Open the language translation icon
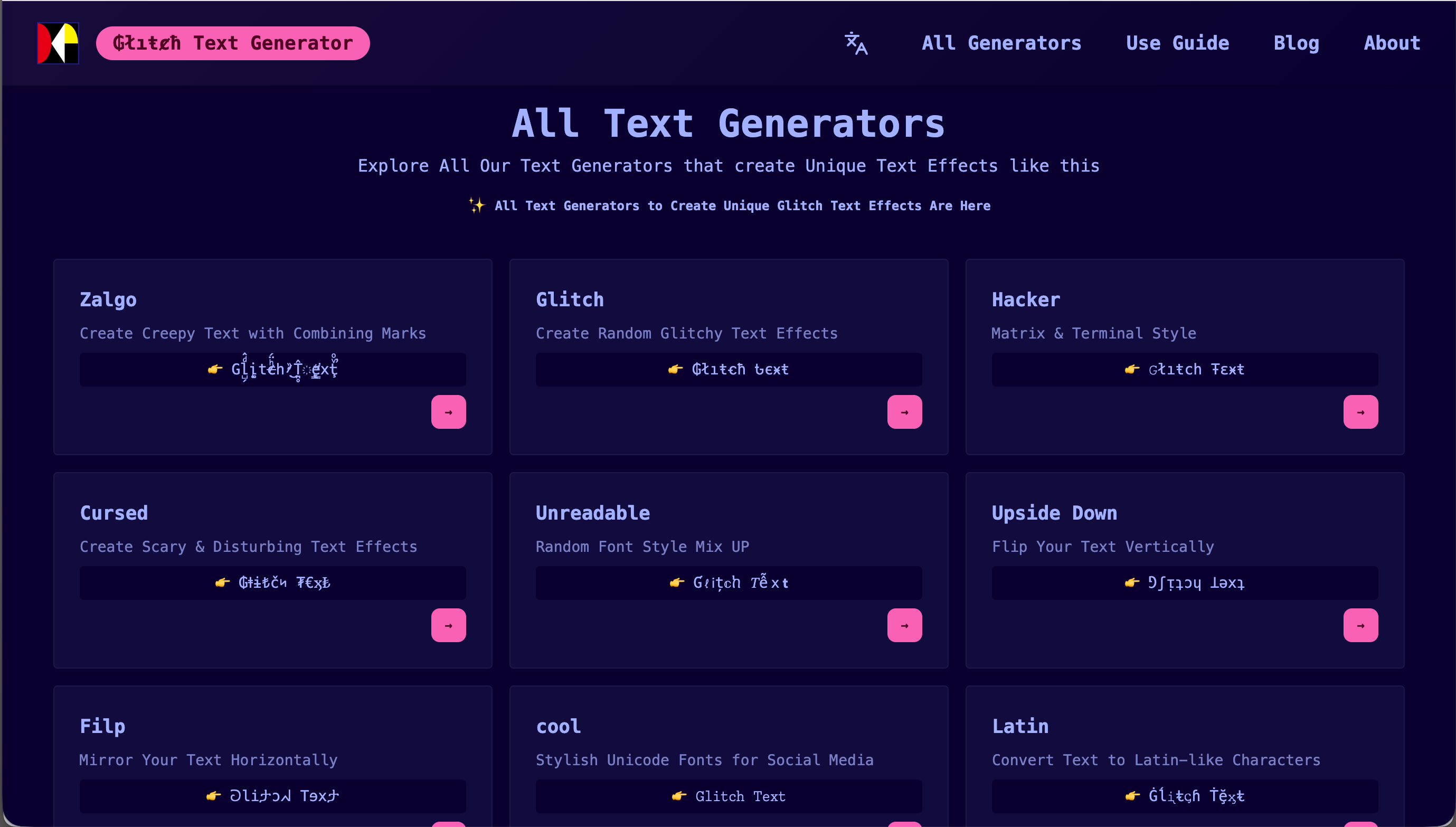This screenshot has height=827, width=1456. tap(856, 43)
